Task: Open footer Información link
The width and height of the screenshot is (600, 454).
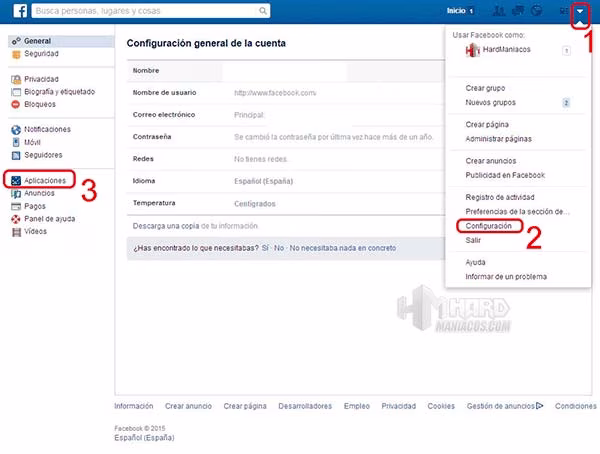Action: (134, 406)
